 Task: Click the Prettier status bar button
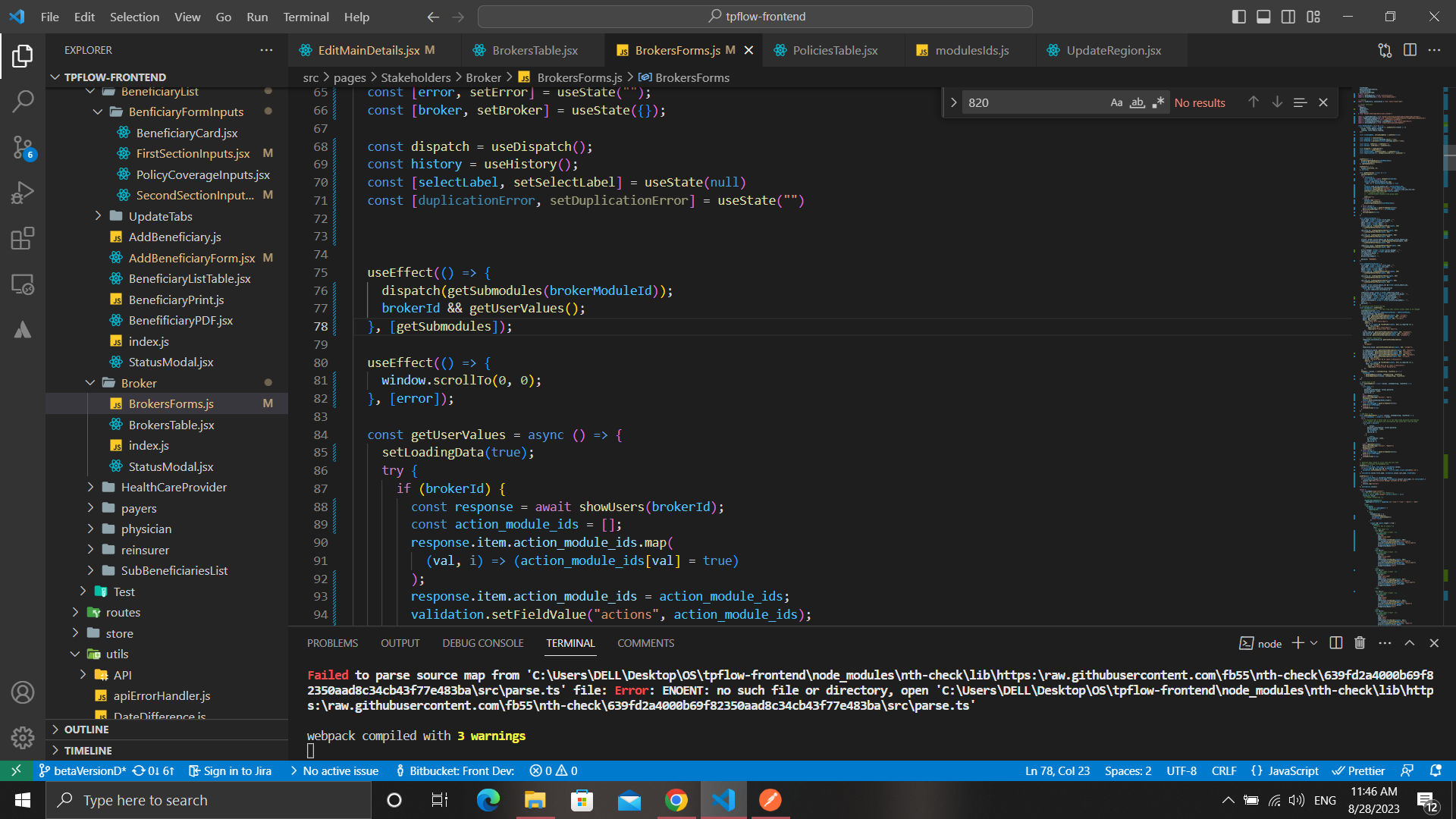1359,770
